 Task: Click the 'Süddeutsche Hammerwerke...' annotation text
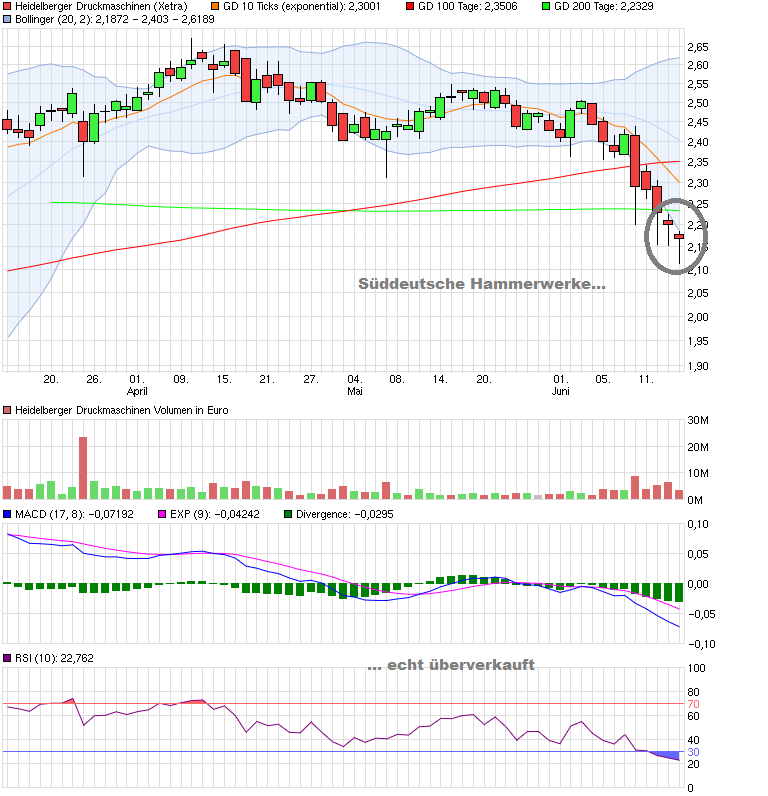coord(482,284)
